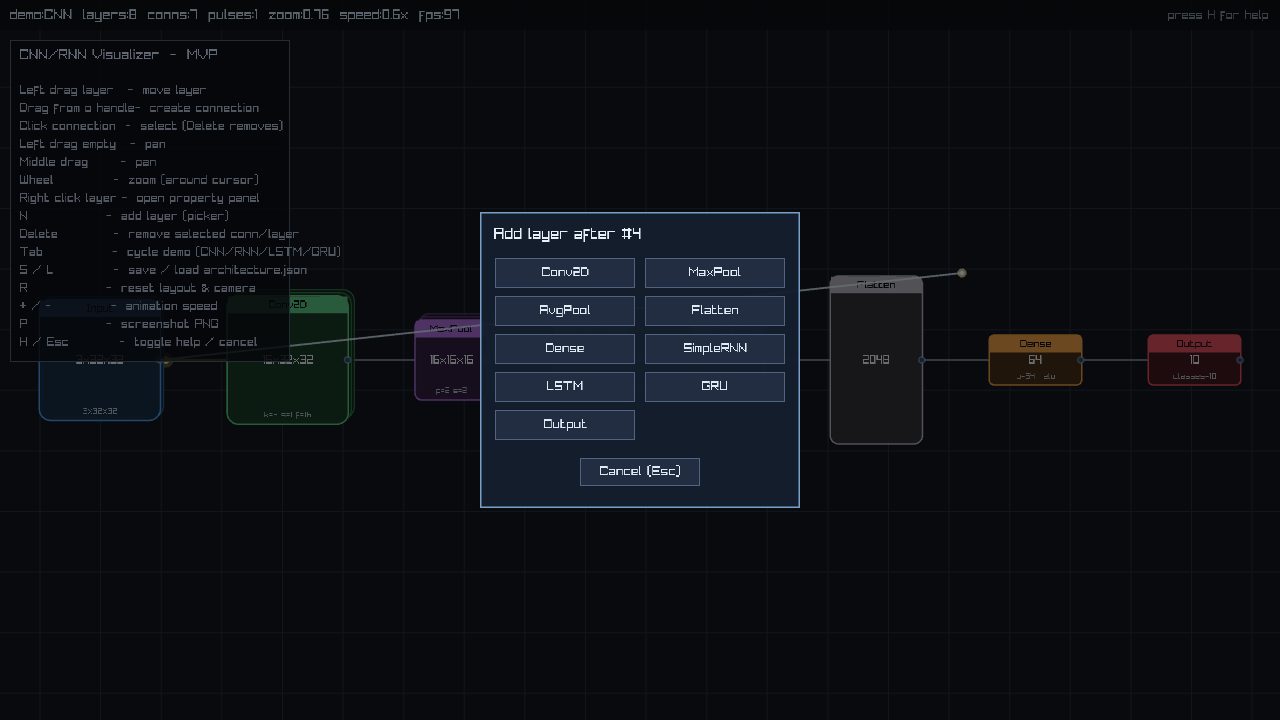Click the Output node right handle
This screenshot has width=1280, height=720.
point(1240,360)
